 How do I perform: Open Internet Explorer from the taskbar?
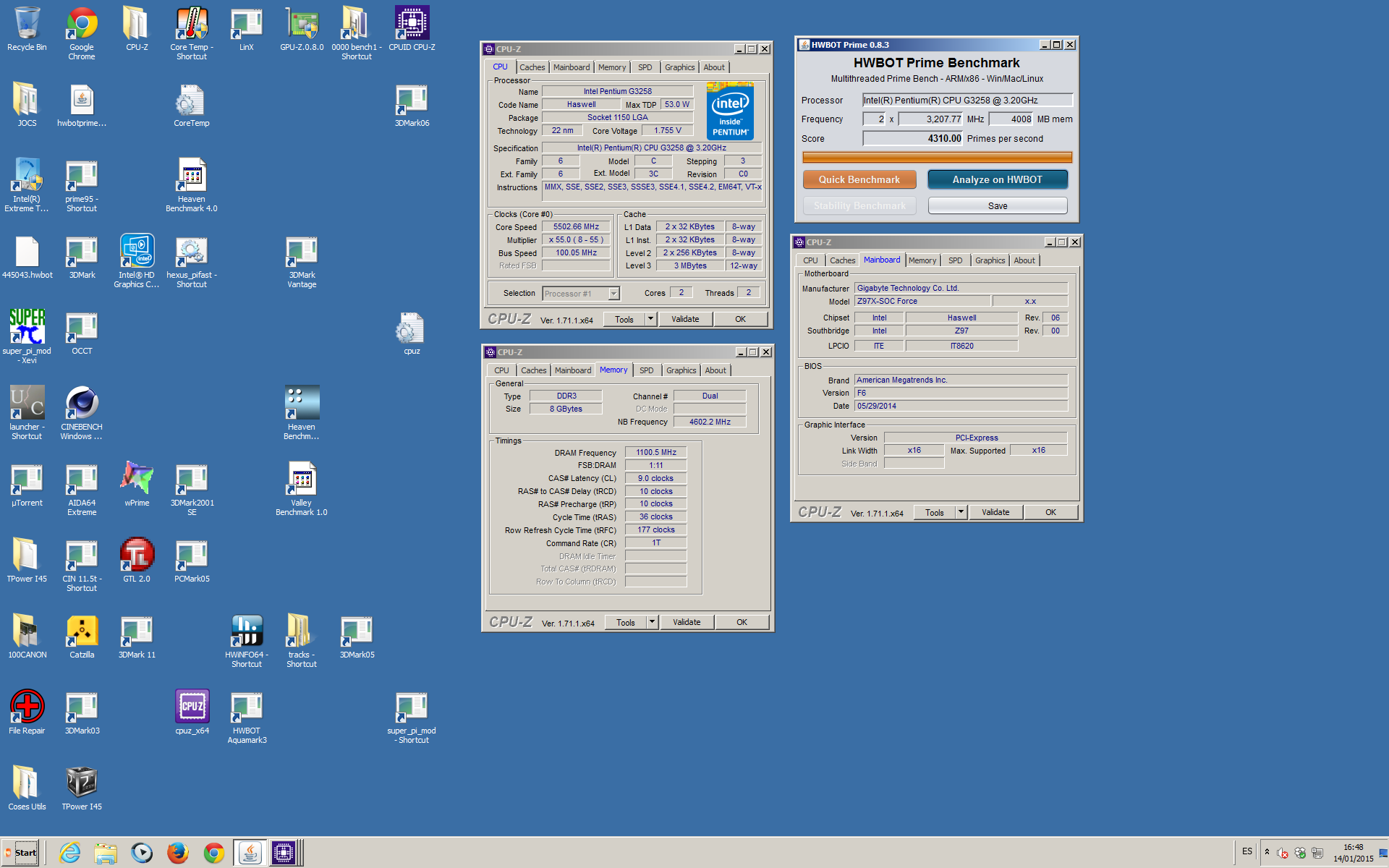pos(70,853)
